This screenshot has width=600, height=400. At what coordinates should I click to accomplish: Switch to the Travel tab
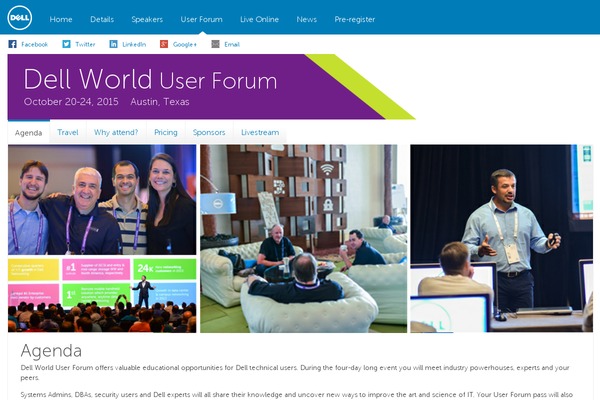click(x=68, y=132)
